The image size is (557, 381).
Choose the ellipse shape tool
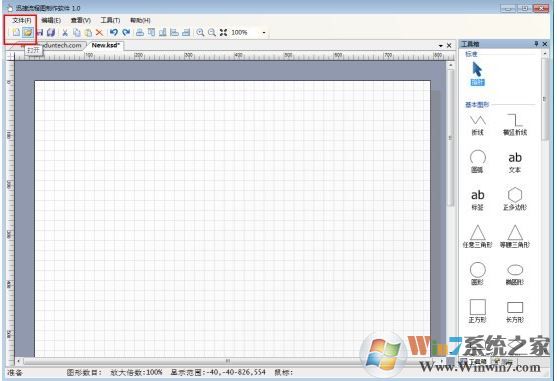coord(515,274)
